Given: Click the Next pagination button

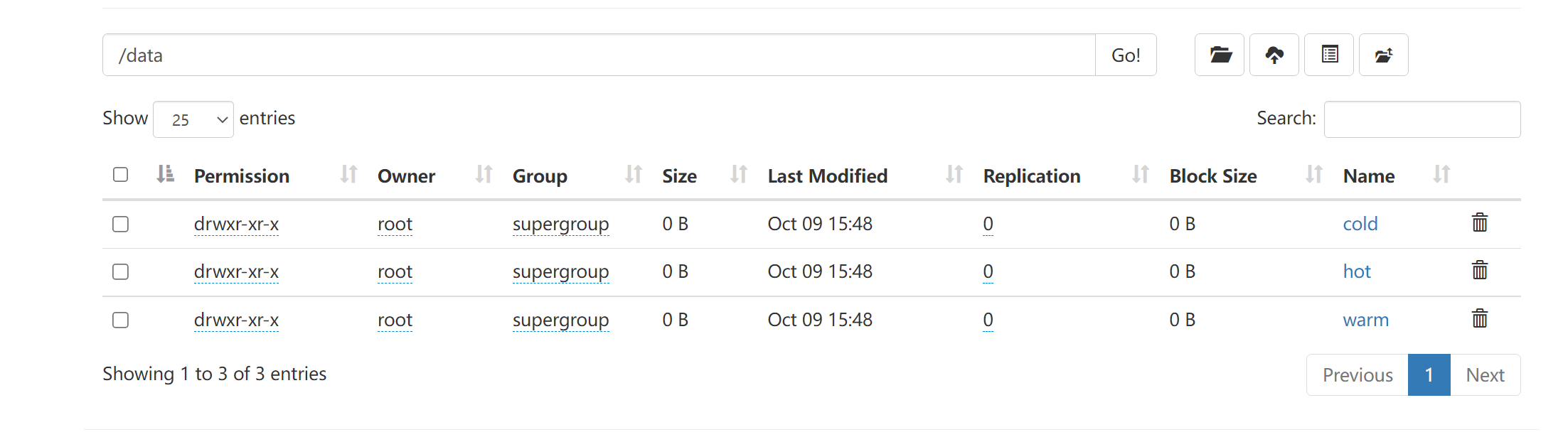Looking at the screenshot, I should click(1485, 374).
